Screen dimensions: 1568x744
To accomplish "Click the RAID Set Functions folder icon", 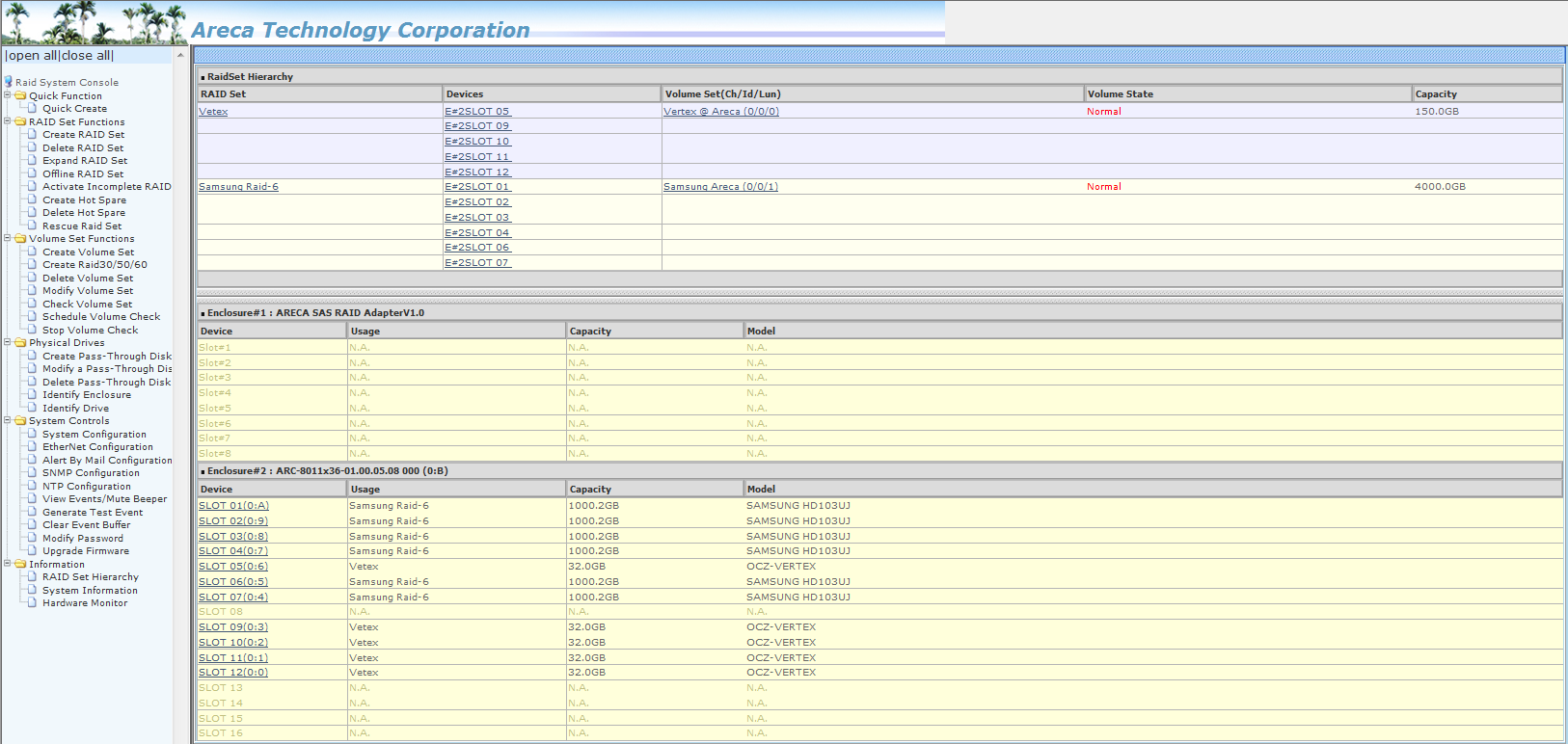I will (20, 121).
